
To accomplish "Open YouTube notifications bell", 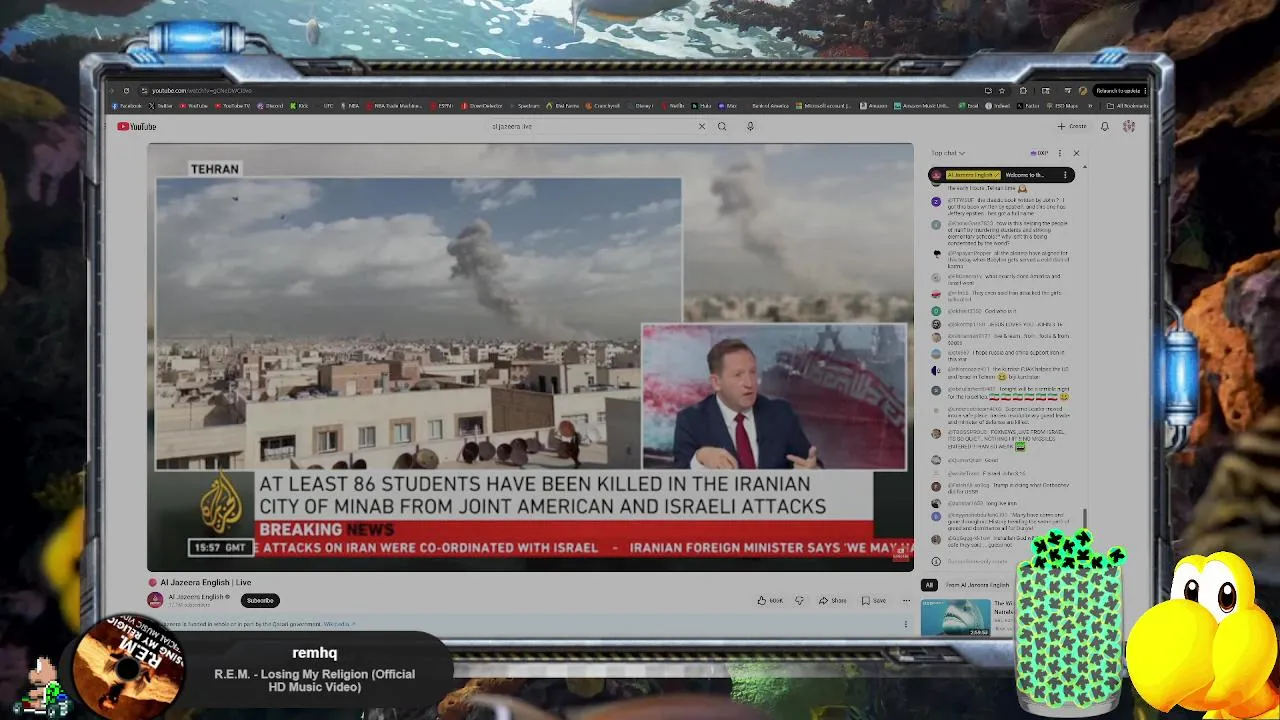I will coord(1104,126).
